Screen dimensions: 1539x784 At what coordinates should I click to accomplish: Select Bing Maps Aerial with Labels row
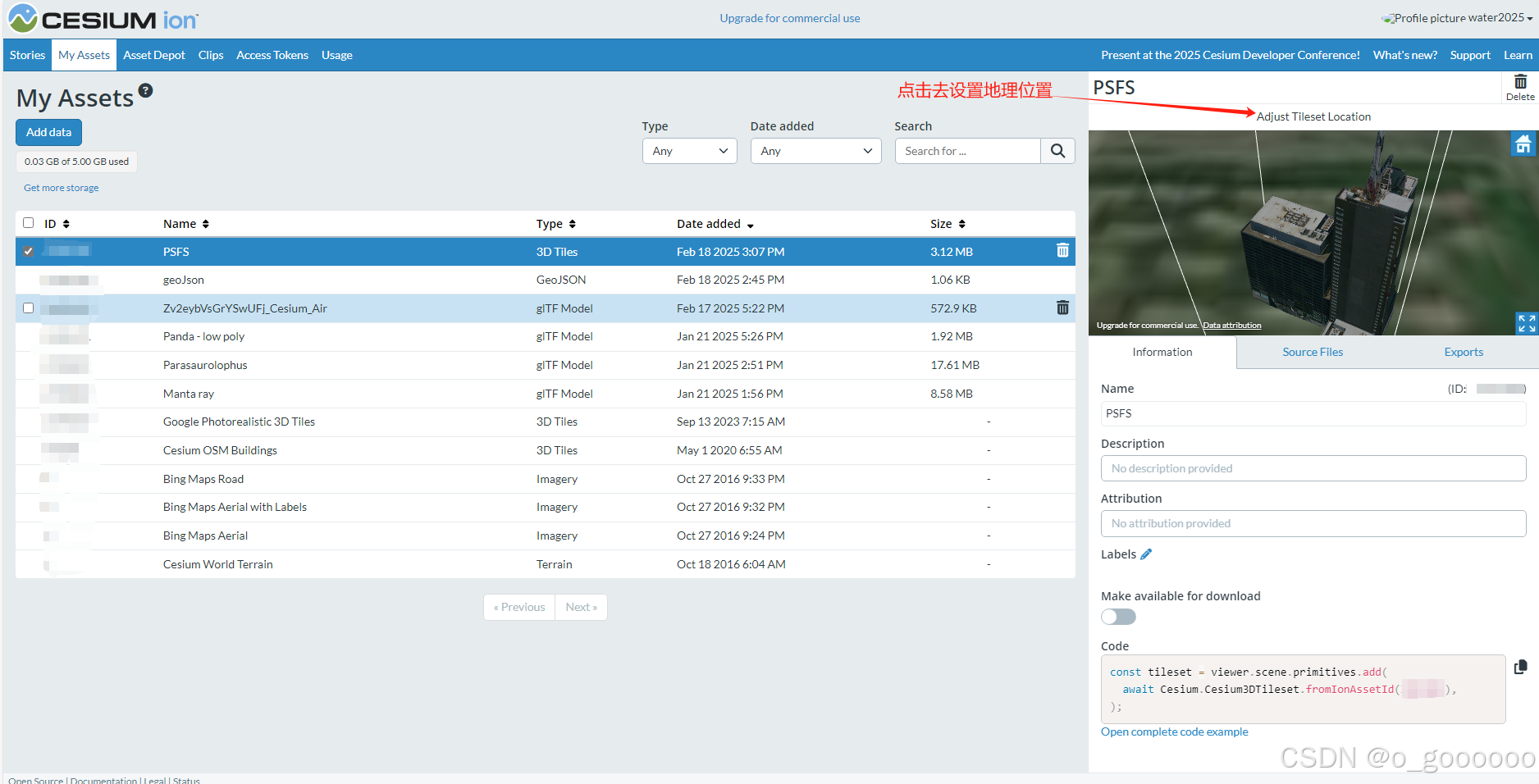tap(545, 507)
